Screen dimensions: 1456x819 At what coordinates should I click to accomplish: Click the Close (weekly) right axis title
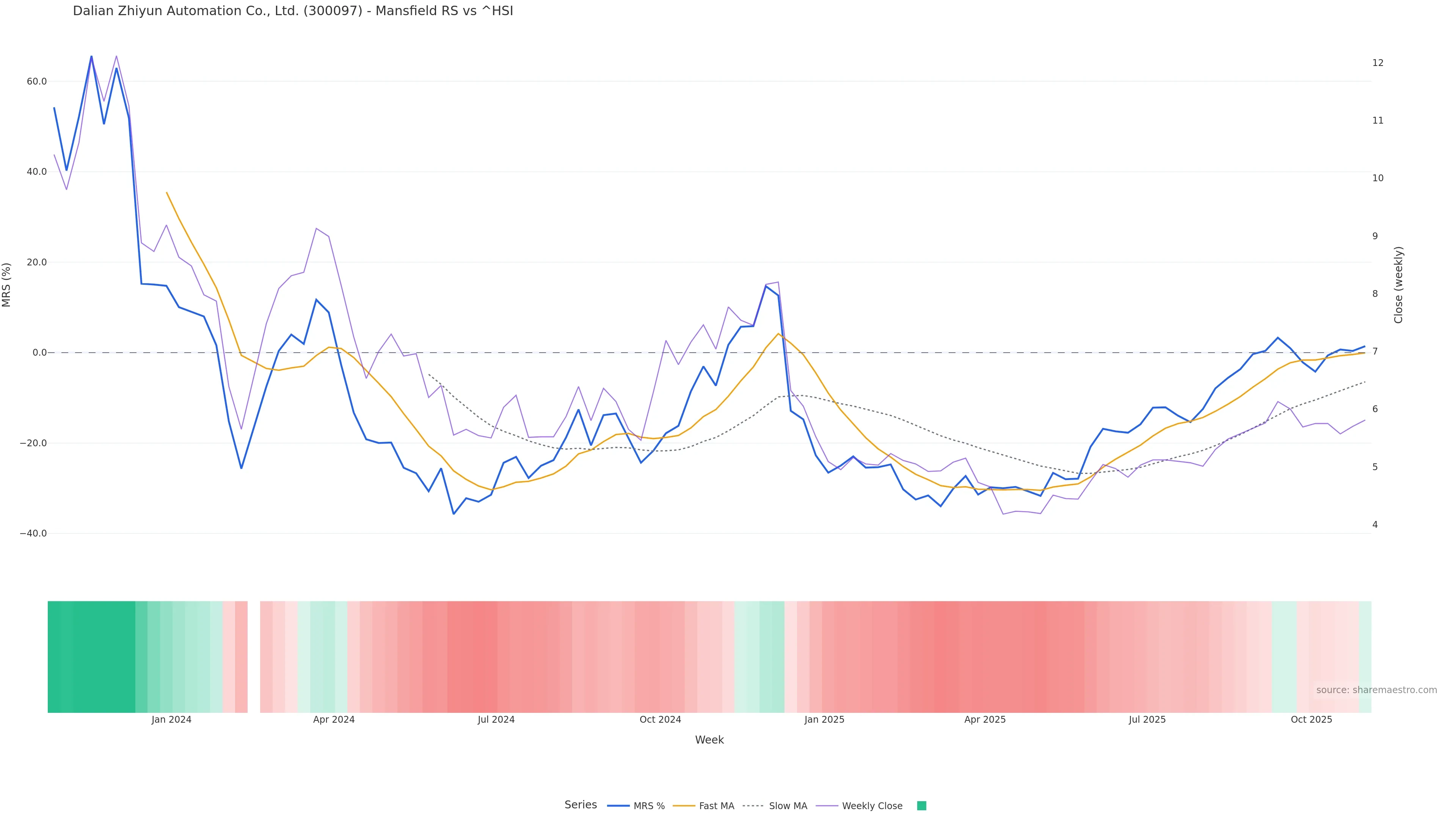pos(1398,285)
